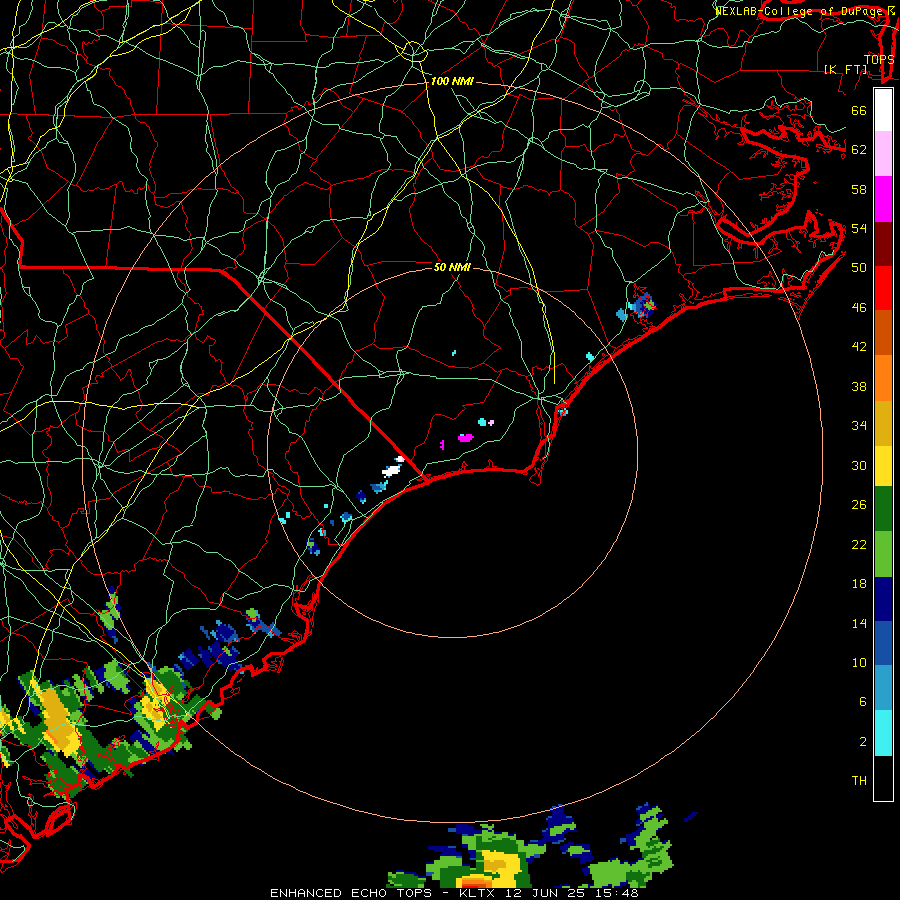900x900 pixels.
Task: Click the cyan legend swatch
Action: [883, 733]
